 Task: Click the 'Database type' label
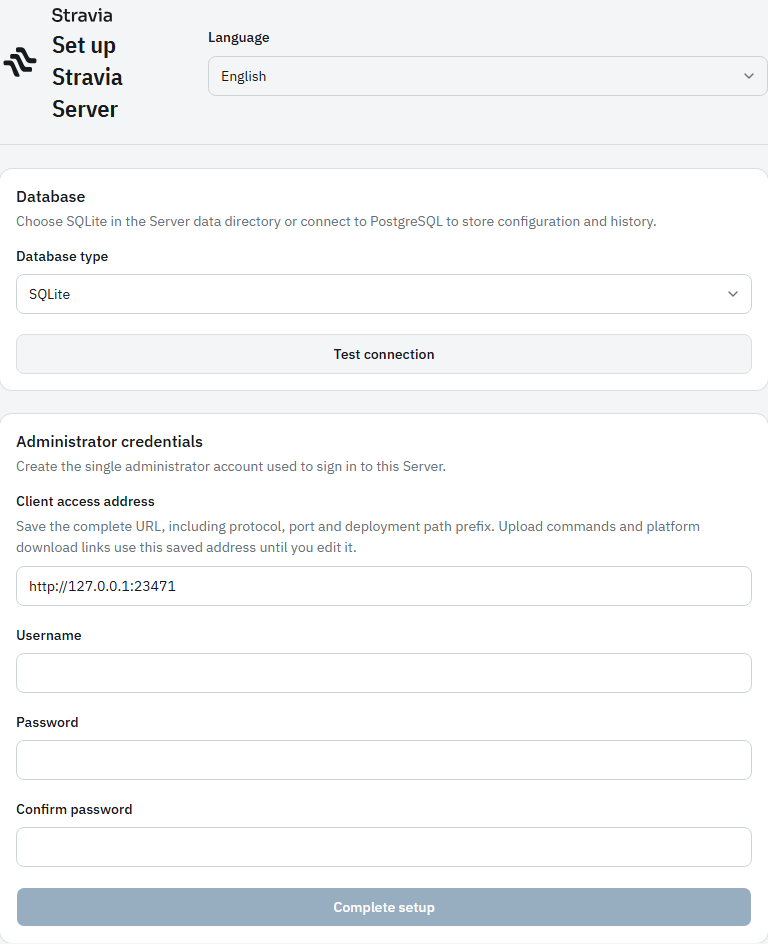click(x=62, y=256)
